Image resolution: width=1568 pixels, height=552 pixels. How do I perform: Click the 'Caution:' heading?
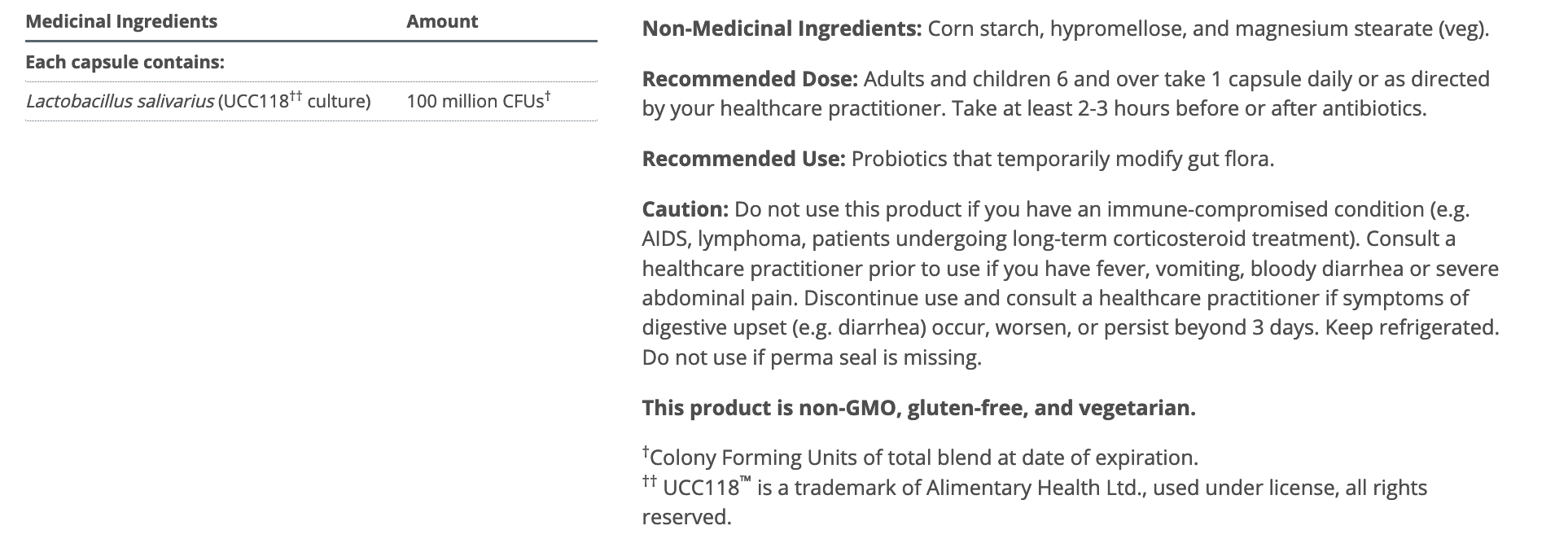coord(685,209)
